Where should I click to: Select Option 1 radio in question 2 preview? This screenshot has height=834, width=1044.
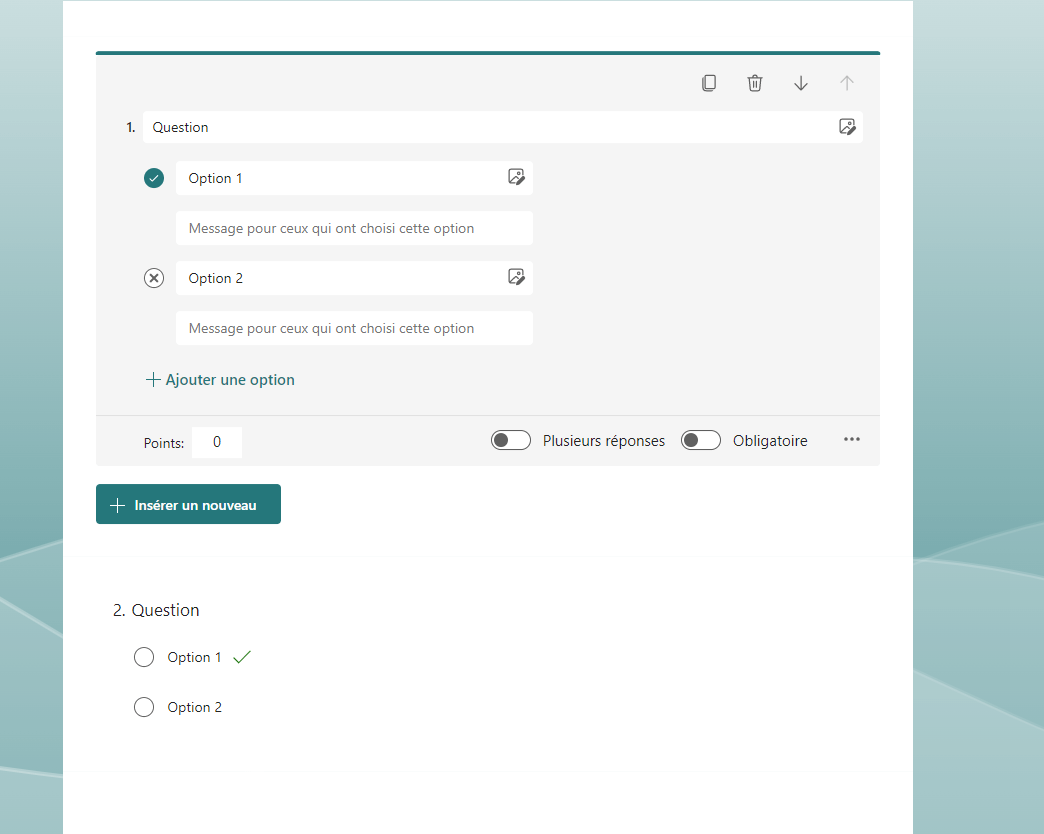pyautogui.click(x=144, y=657)
